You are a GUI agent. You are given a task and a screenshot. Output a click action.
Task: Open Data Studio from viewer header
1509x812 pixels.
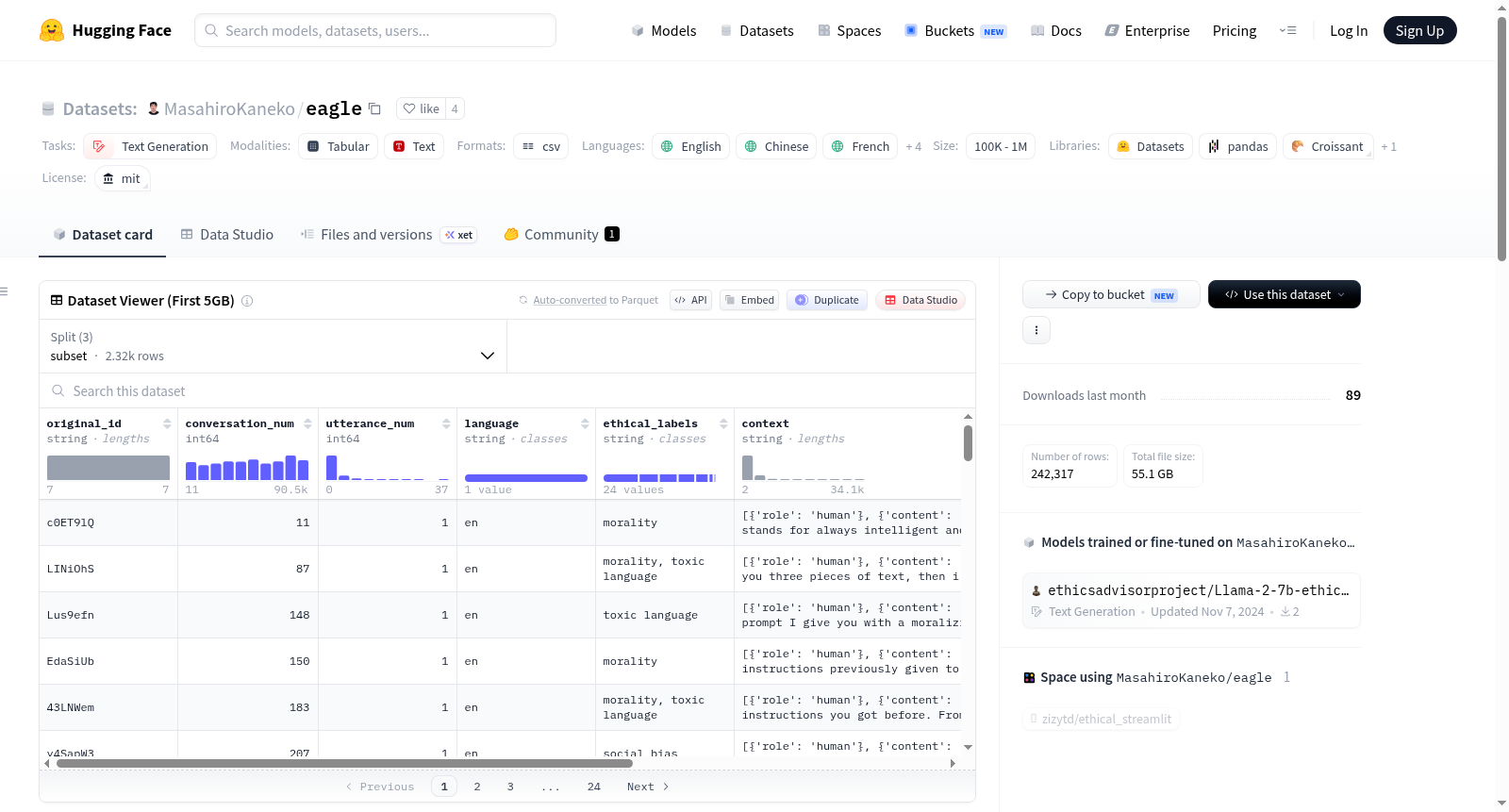tap(920, 300)
